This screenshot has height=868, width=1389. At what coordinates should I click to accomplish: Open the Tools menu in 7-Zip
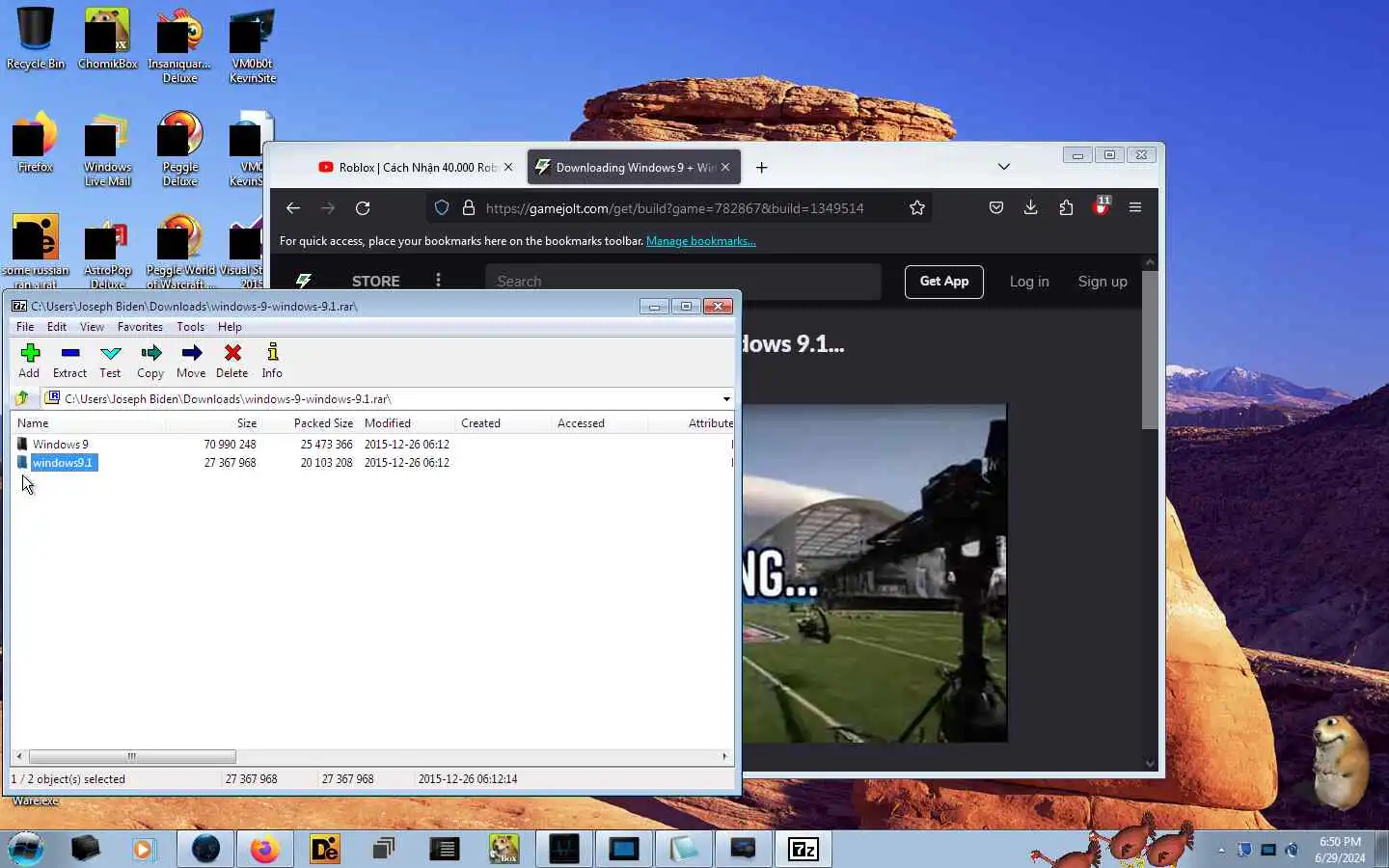click(190, 327)
